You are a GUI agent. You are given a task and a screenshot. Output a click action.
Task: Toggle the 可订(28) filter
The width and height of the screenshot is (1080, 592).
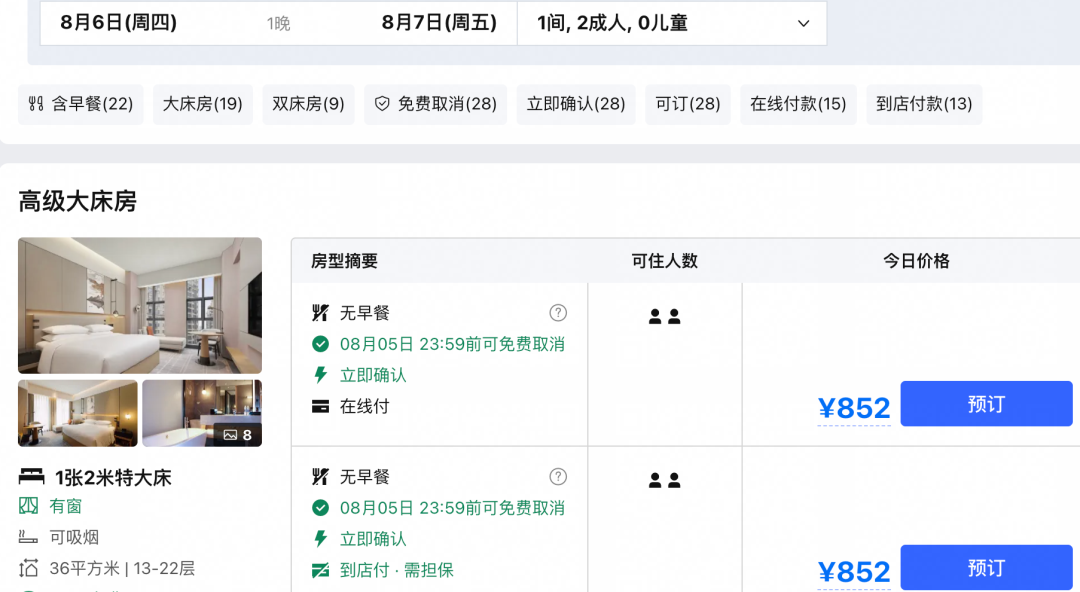(688, 105)
